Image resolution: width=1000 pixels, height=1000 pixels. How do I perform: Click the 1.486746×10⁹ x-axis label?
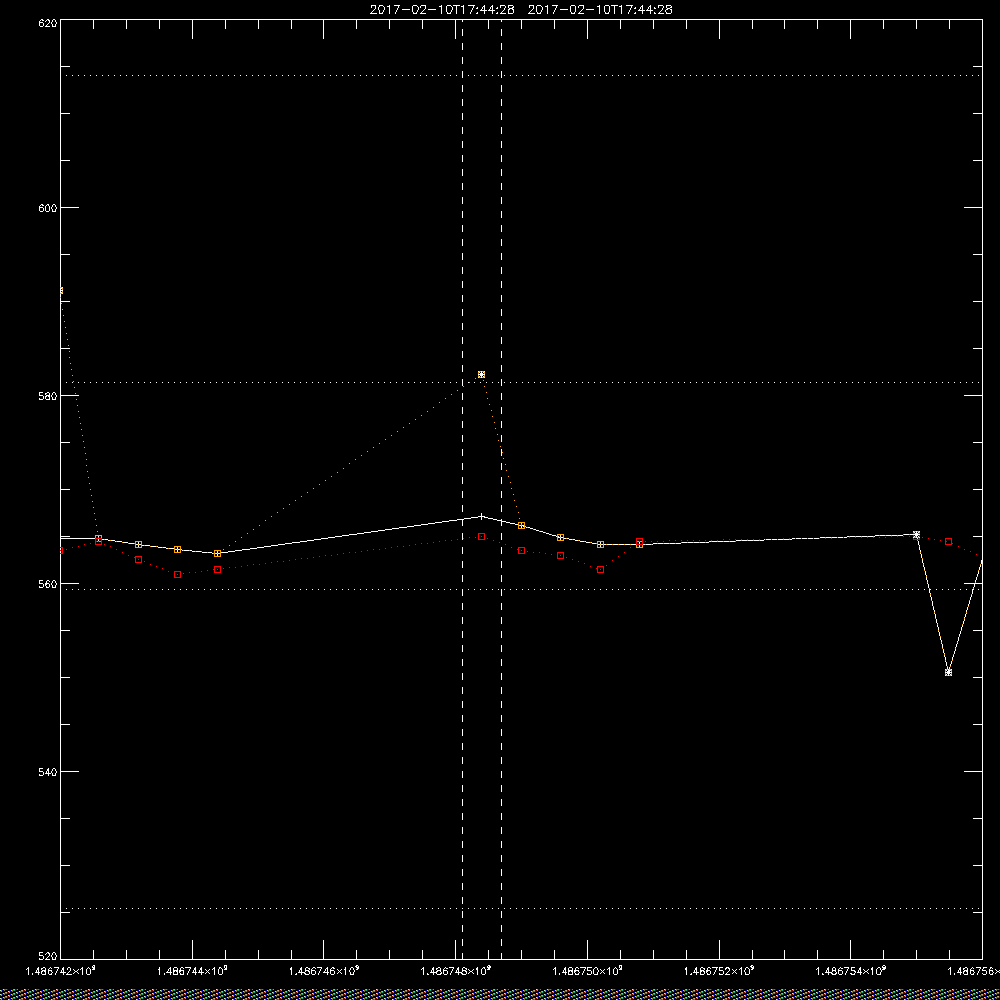325,971
